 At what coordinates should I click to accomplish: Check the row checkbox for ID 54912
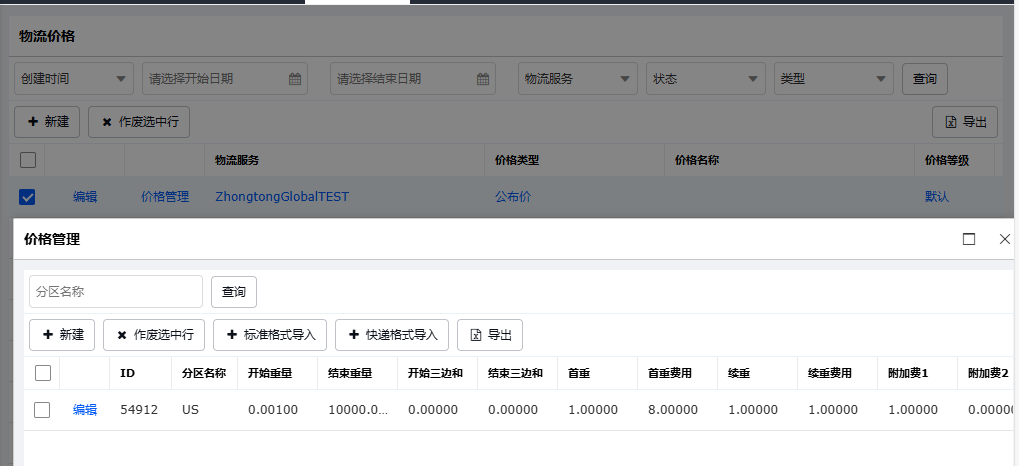42,410
